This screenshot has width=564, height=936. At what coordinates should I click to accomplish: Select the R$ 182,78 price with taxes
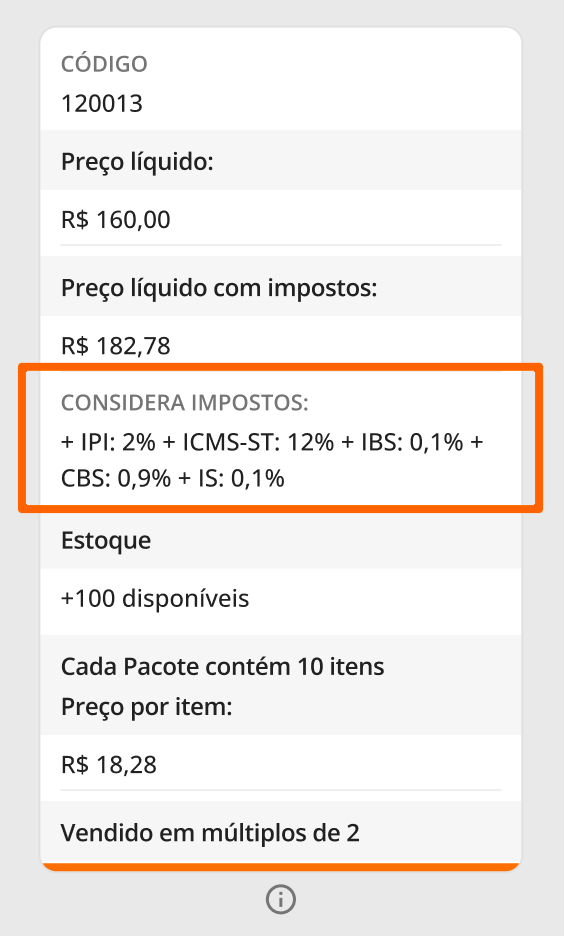click(x=116, y=346)
